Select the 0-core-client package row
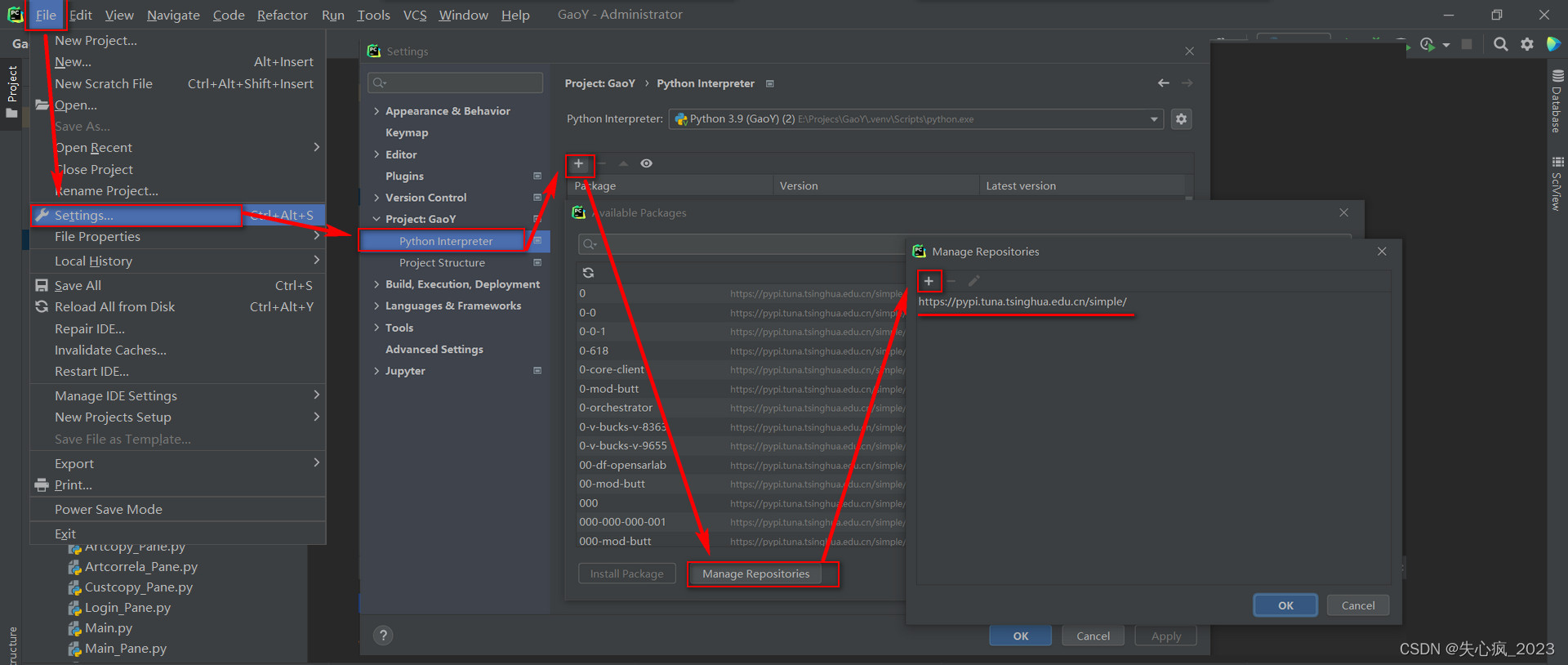1568x665 pixels. (x=742, y=370)
